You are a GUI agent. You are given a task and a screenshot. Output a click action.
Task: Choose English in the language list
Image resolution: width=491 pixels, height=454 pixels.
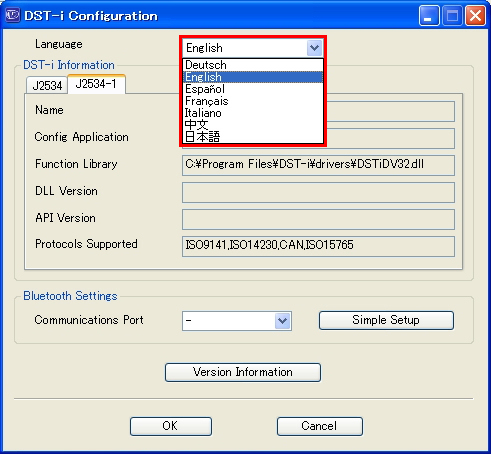pyautogui.click(x=253, y=77)
